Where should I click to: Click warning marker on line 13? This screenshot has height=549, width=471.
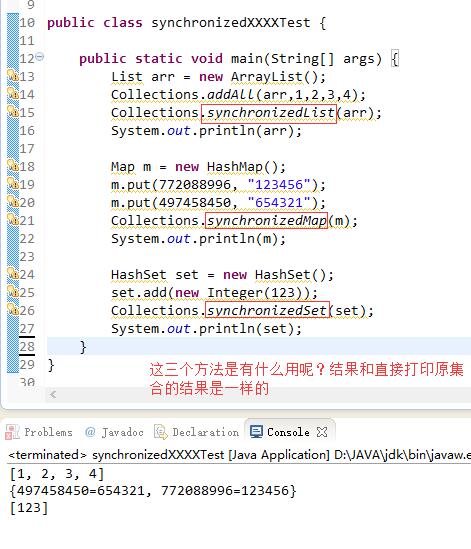[x=13, y=76]
